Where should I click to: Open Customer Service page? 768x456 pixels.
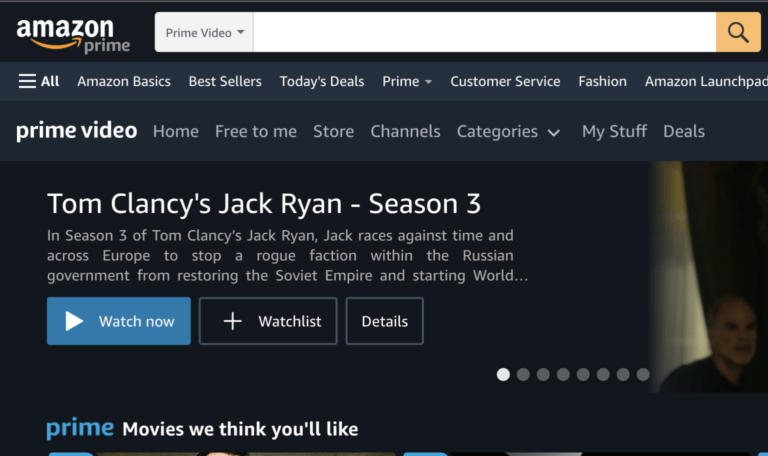pyautogui.click(x=505, y=81)
